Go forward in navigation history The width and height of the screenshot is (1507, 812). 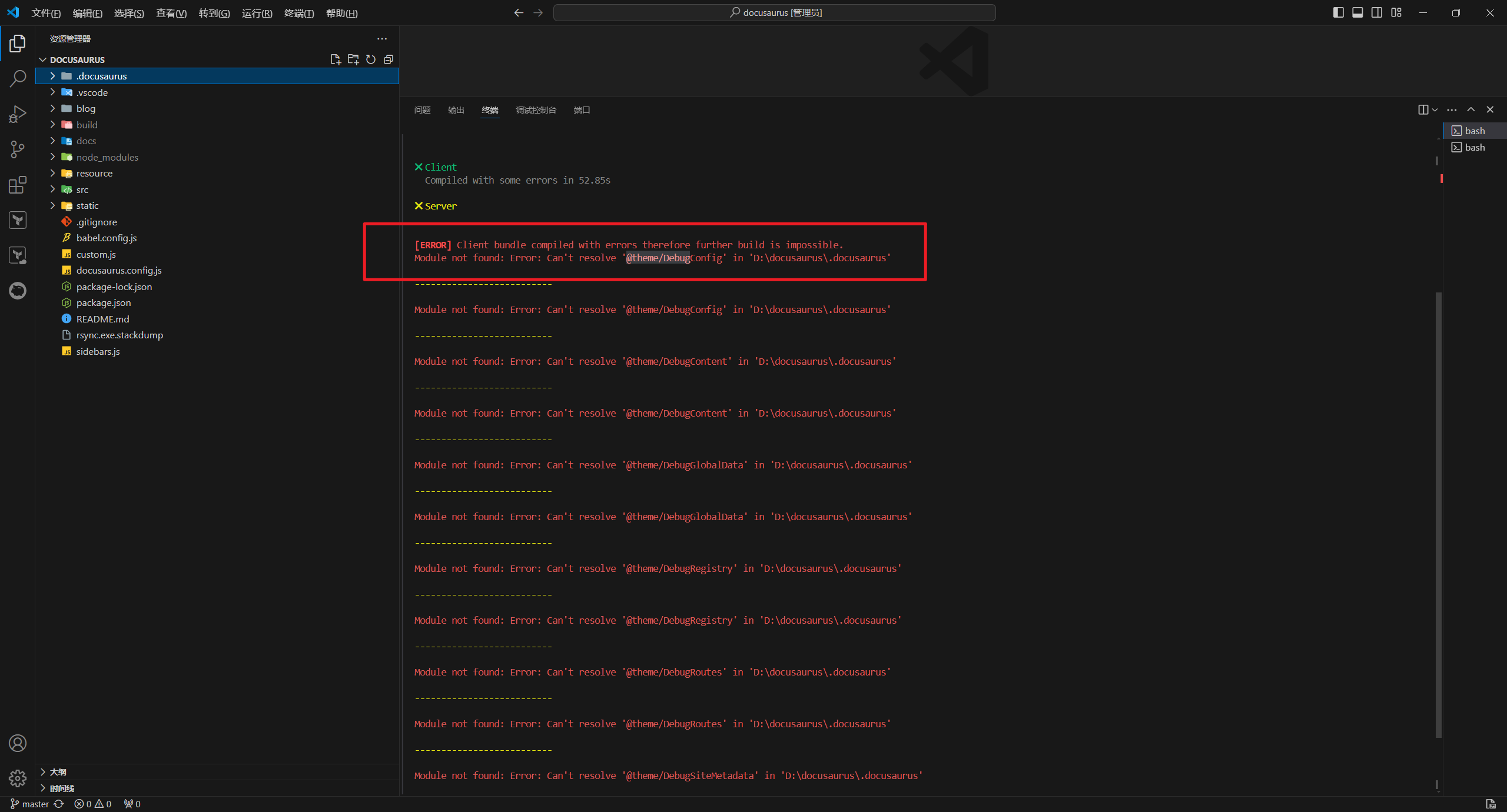(x=538, y=12)
